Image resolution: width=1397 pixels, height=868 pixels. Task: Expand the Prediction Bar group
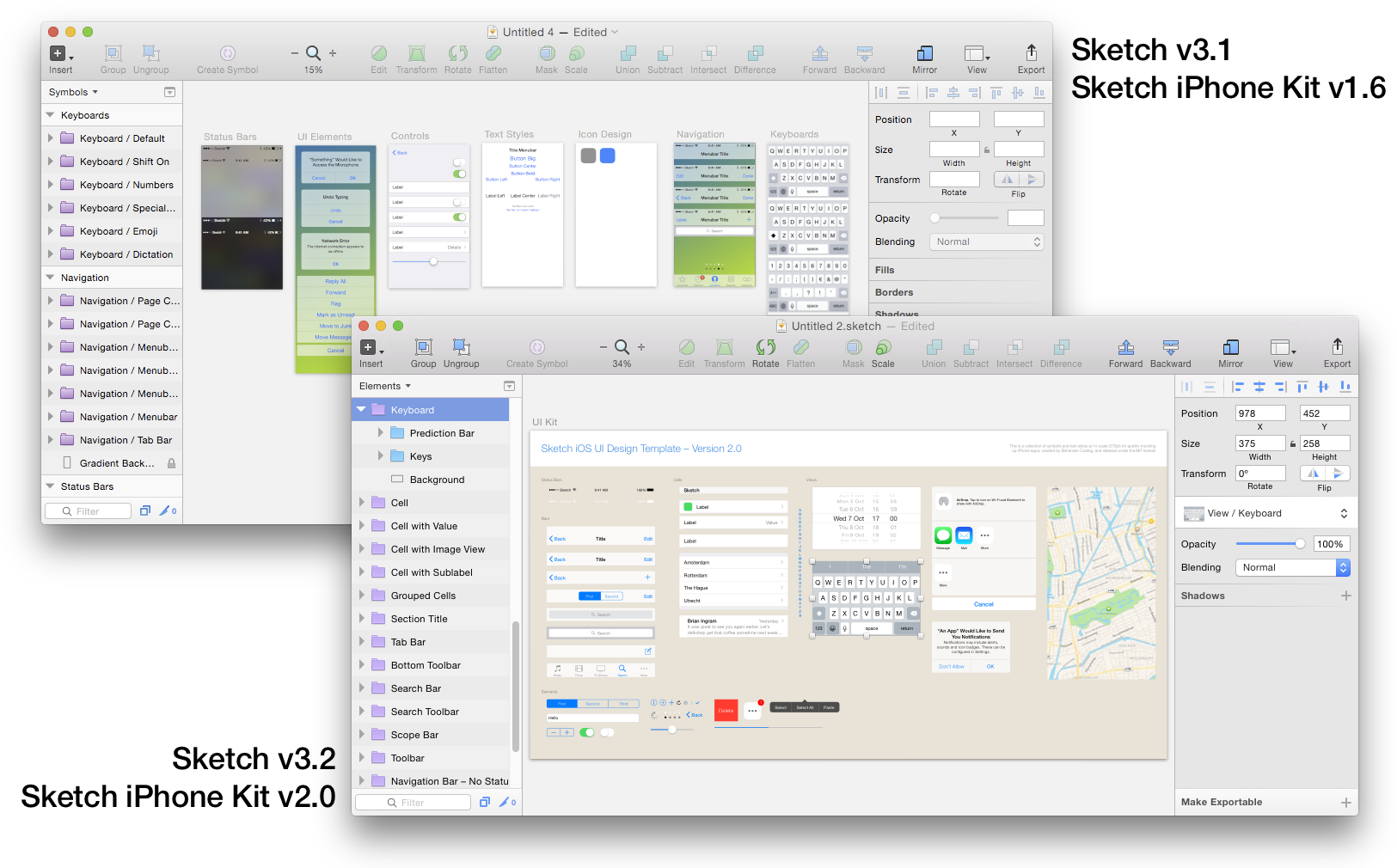pyautogui.click(x=381, y=433)
